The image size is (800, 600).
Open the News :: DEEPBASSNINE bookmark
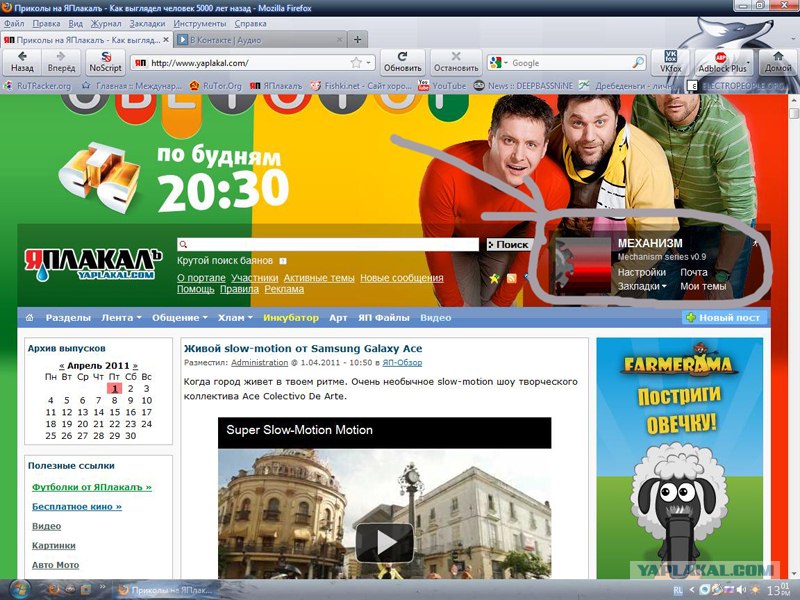tap(523, 86)
